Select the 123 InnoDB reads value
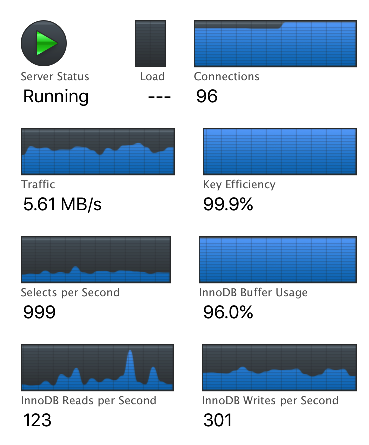The image size is (369, 445). [x=37, y=420]
